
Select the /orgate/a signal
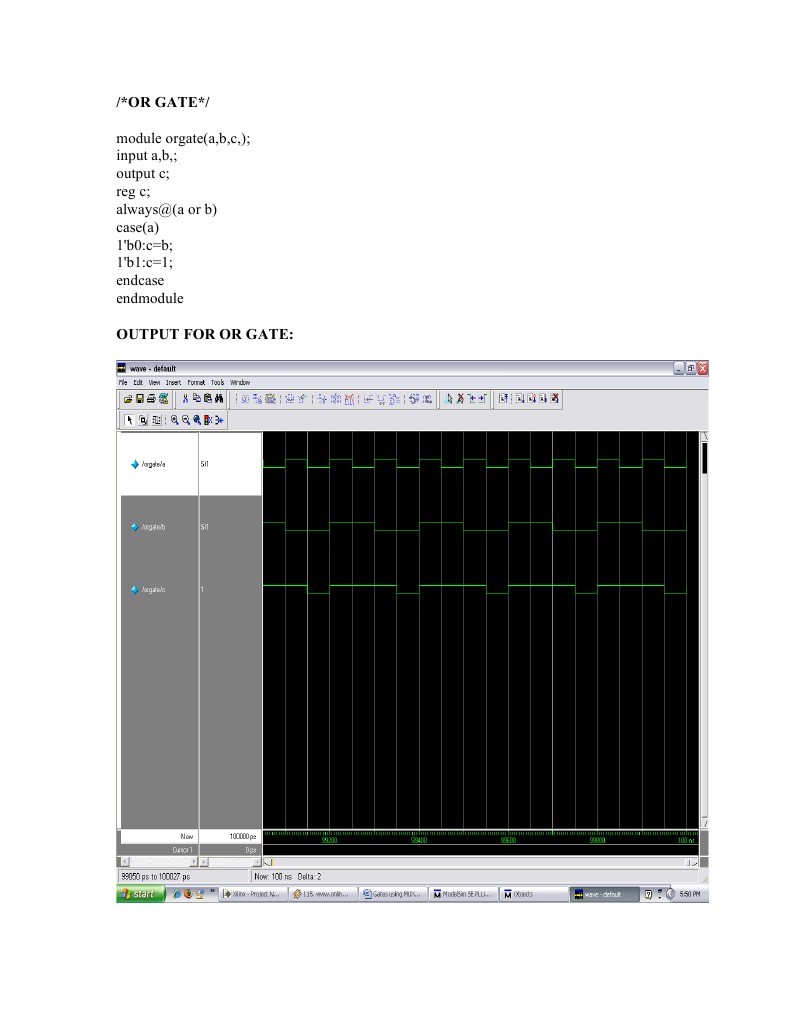(152, 465)
